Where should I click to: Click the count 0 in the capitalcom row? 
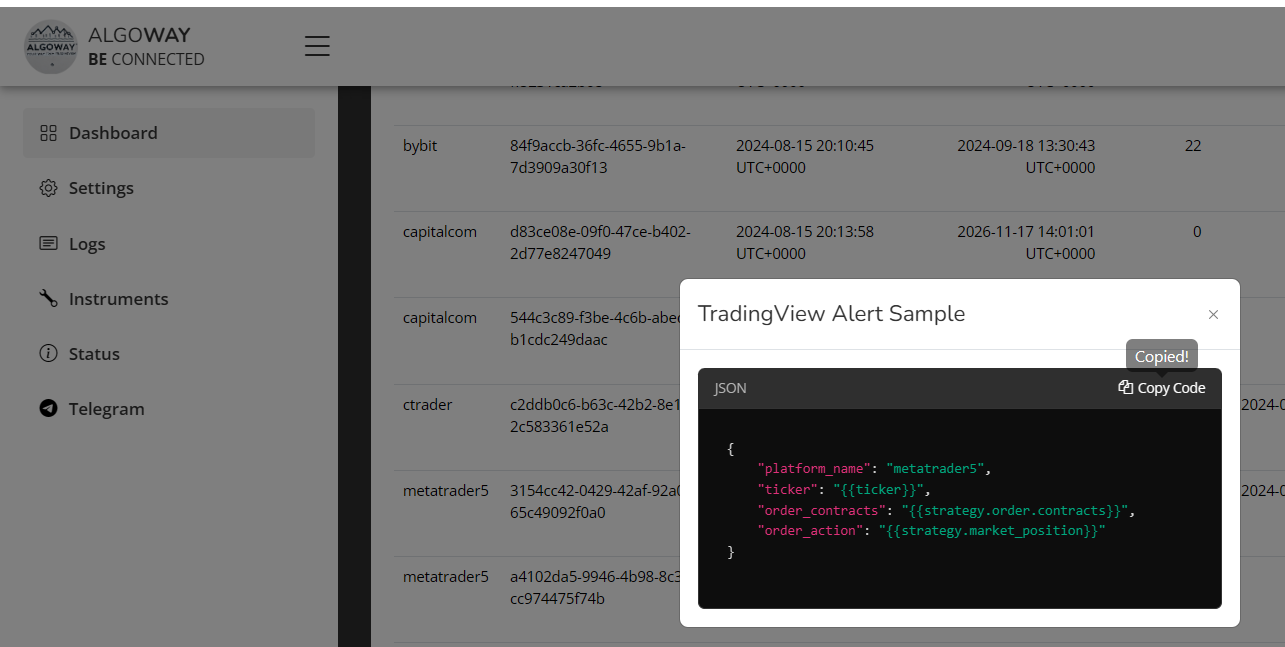click(x=1197, y=232)
